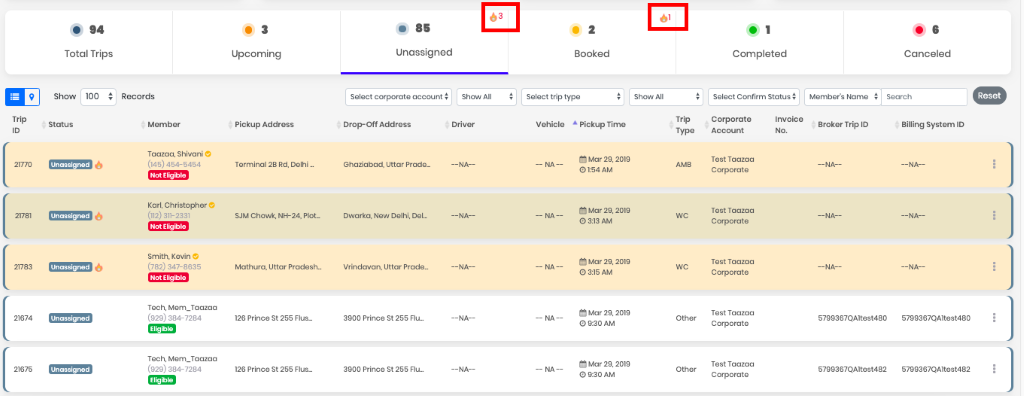Click Trip ID 21781 cell
This screenshot has height=396, width=1024.
(x=22, y=216)
